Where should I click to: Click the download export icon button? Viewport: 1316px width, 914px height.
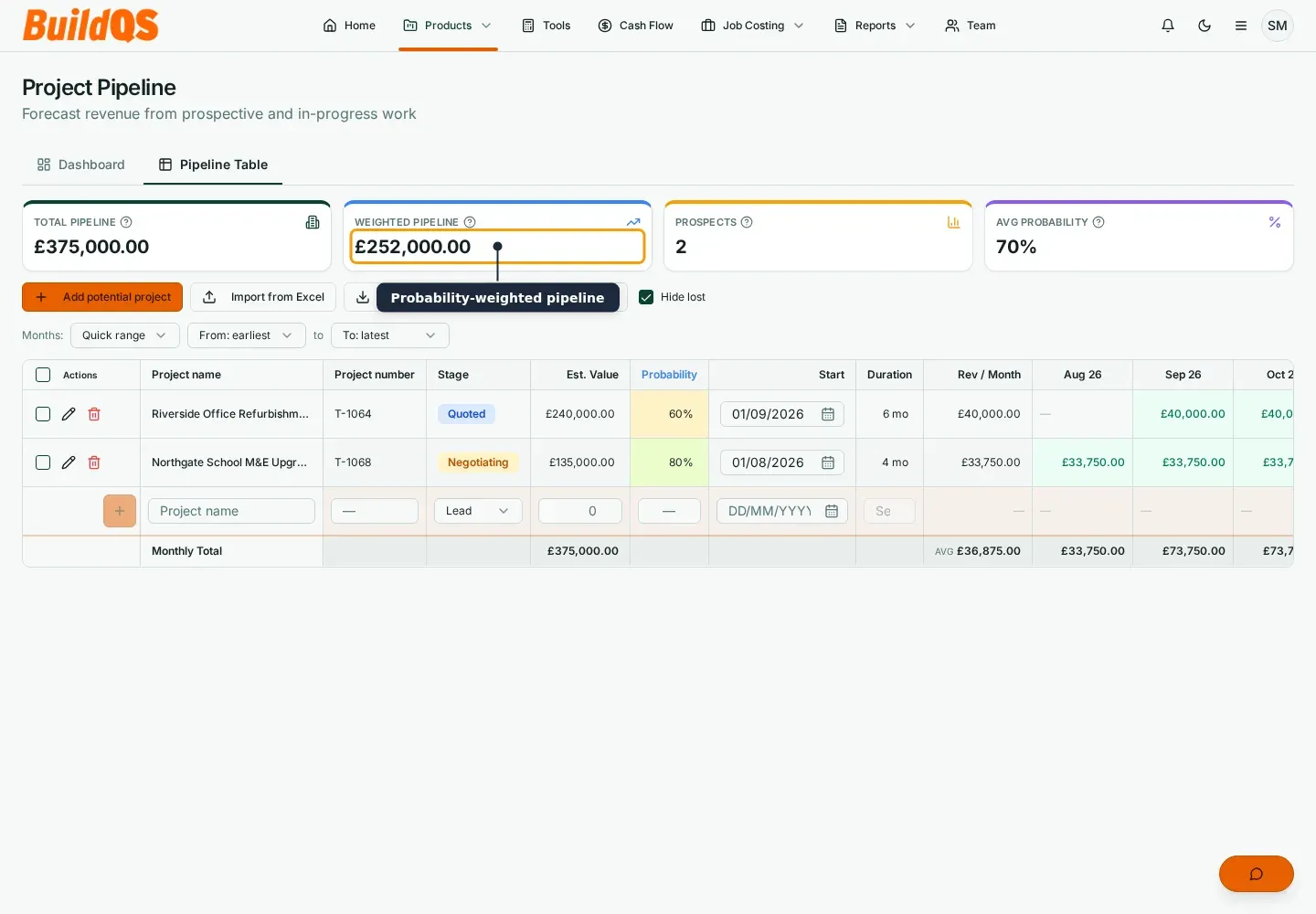[x=363, y=297]
